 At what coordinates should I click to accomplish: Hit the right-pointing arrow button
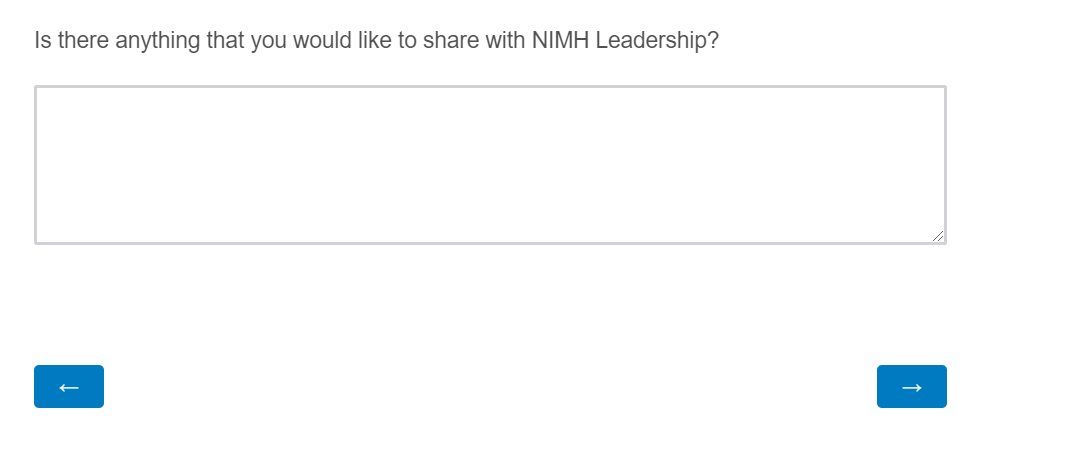click(911, 387)
